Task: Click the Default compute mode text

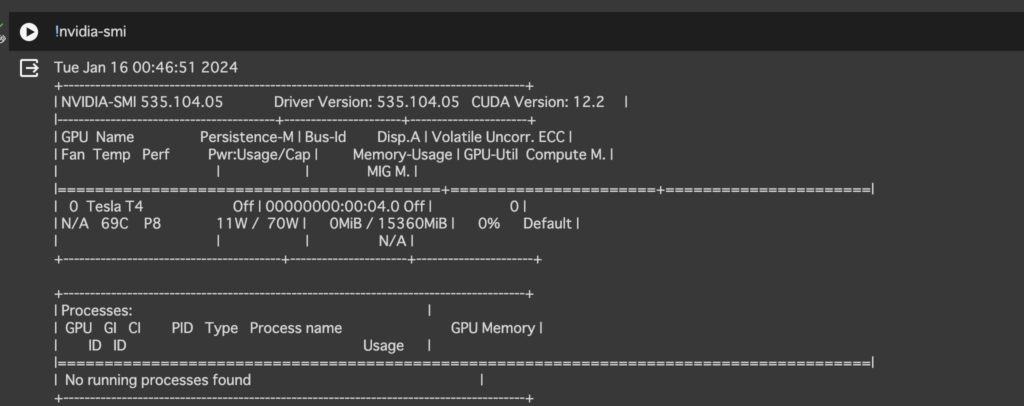Action: click(x=548, y=223)
